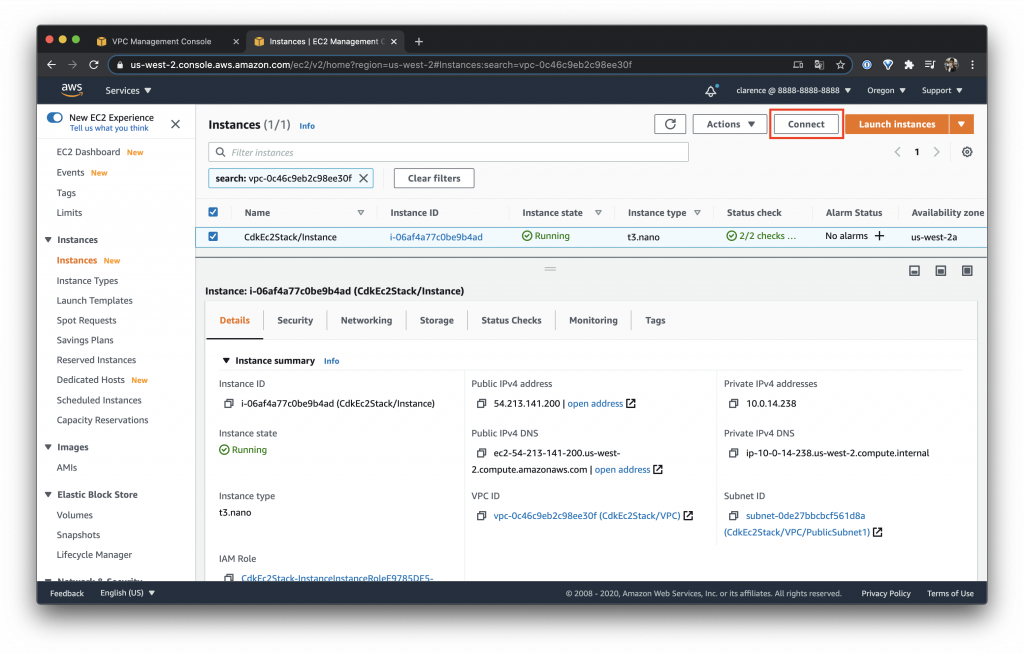Collapse the Elastic Block Store section
This screenshot has width=1024, height=653.
pos(48,494)
